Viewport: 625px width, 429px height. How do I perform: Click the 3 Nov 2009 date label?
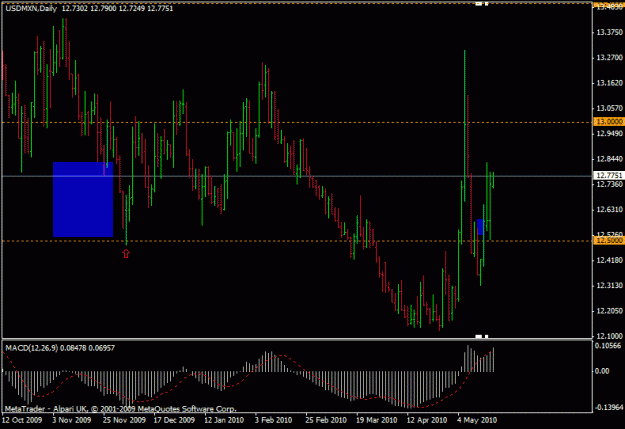coord(72,420)
